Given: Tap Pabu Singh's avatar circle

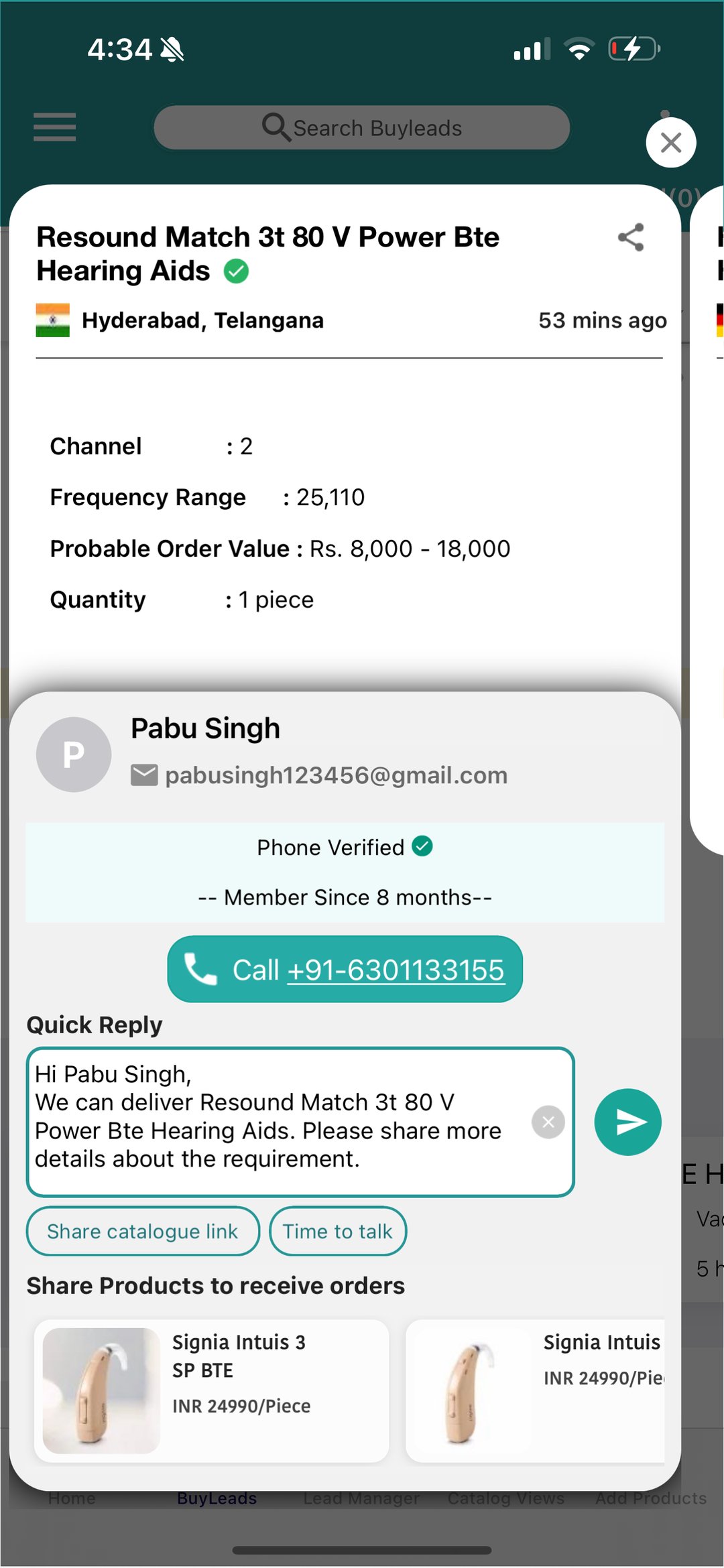Looking at the screenshot, I should point(74,755).
